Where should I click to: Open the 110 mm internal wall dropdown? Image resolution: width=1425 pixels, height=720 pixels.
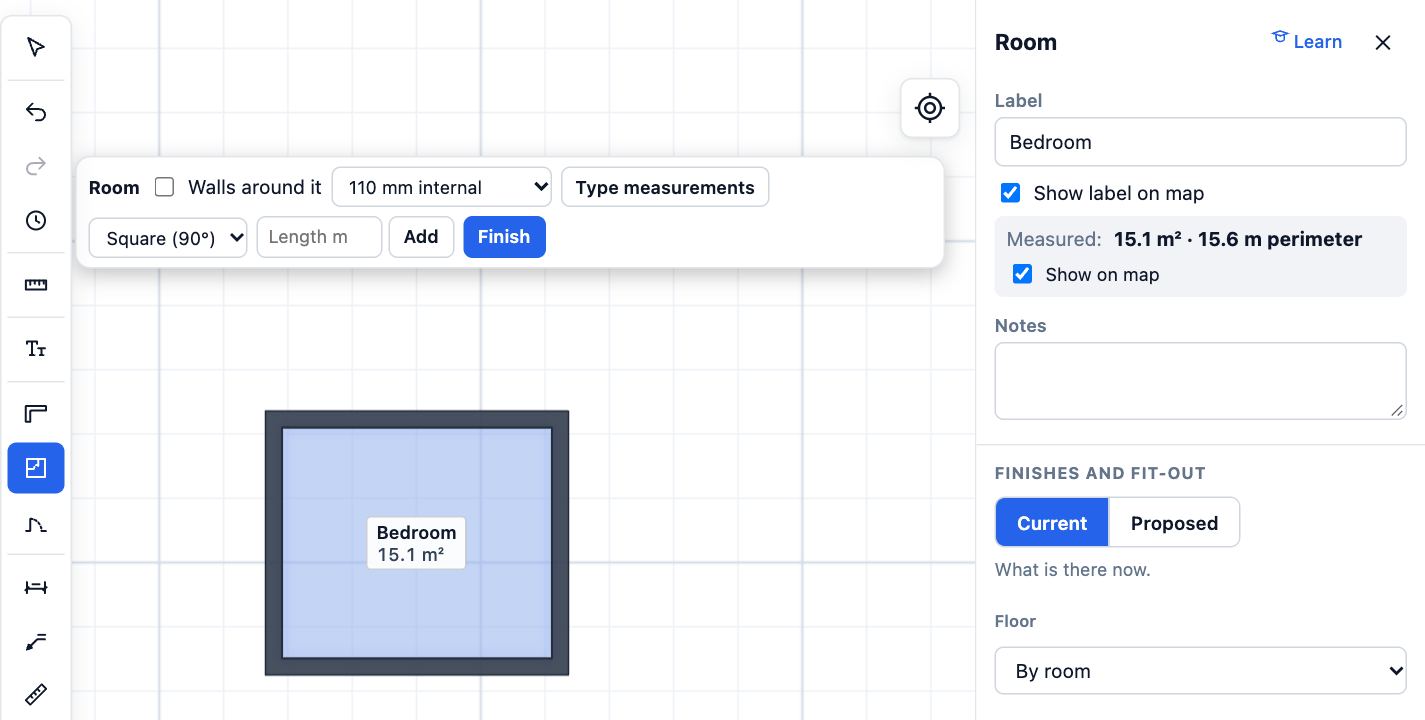tap(442, 187)
